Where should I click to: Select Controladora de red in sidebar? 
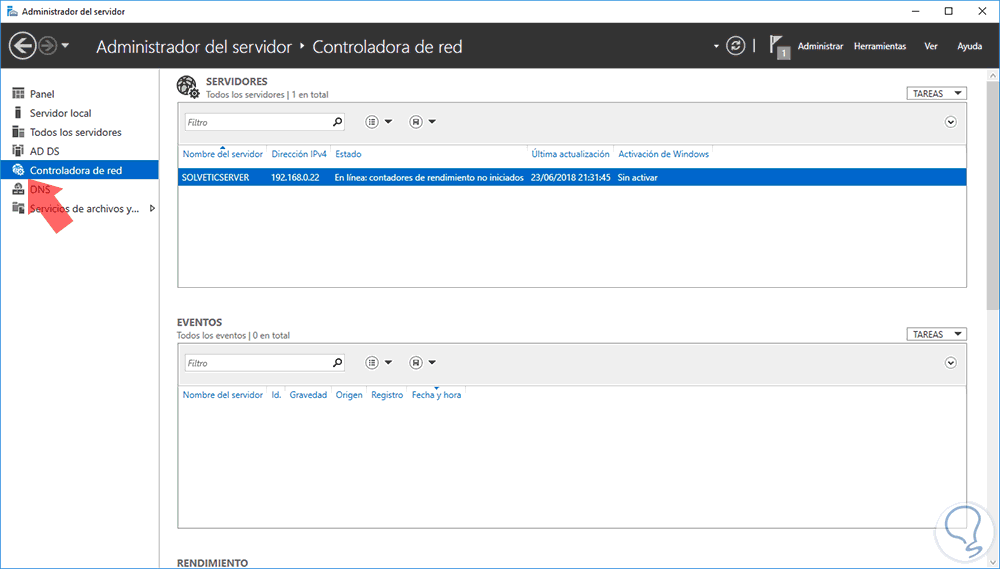79,170
